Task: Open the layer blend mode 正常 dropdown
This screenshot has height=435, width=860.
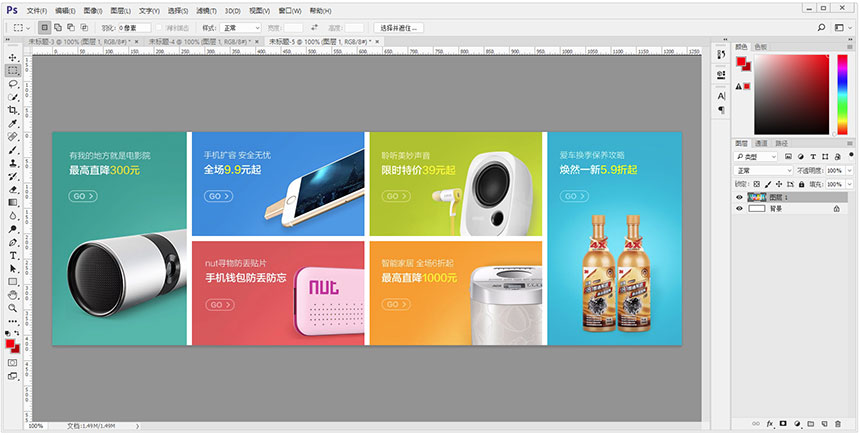Action: pos(764,171)
